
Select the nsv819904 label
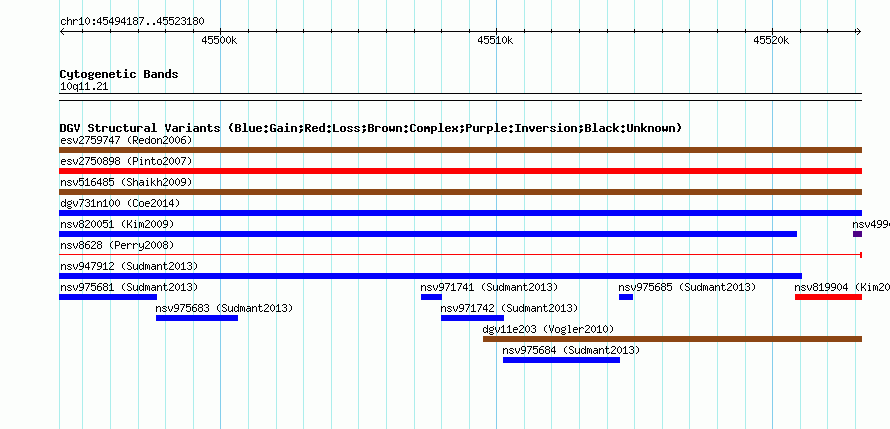point(842,287)
